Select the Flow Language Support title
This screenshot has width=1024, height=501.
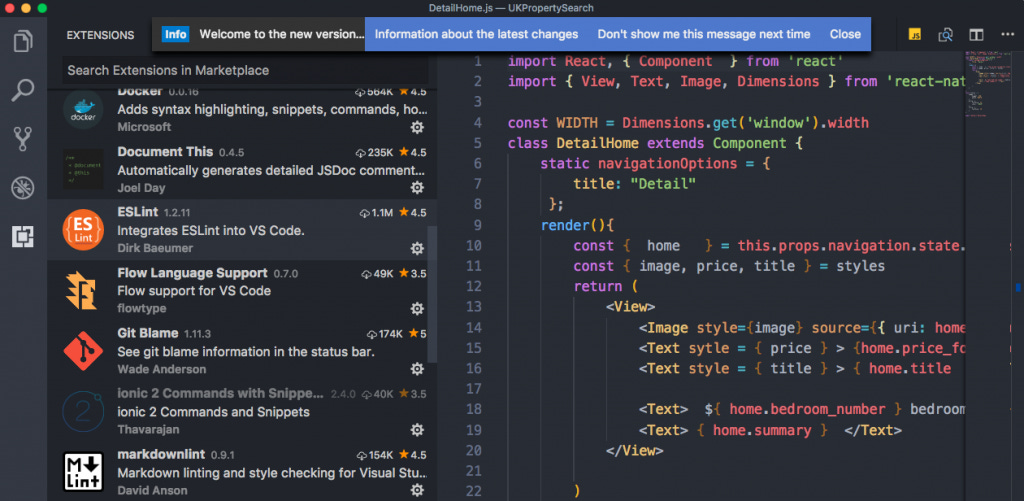pyautogui.click(x=193, y=272)
